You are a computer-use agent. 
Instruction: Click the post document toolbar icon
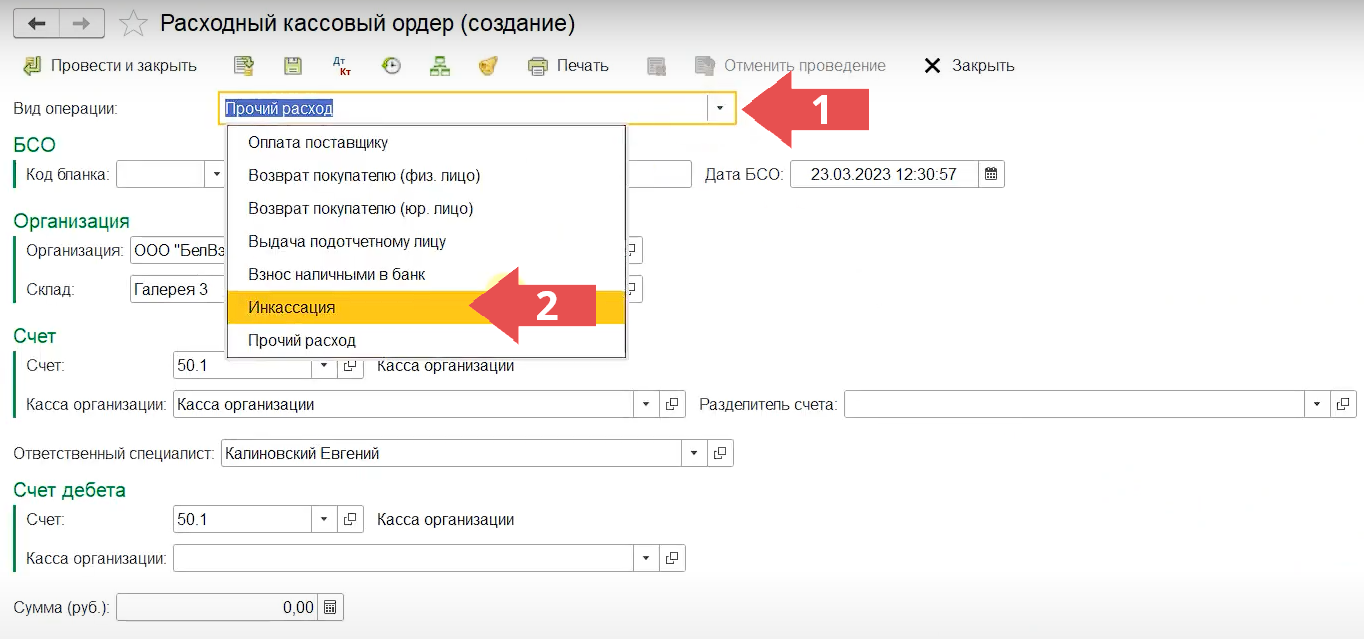pyautogui.click(x=243, y=66)
